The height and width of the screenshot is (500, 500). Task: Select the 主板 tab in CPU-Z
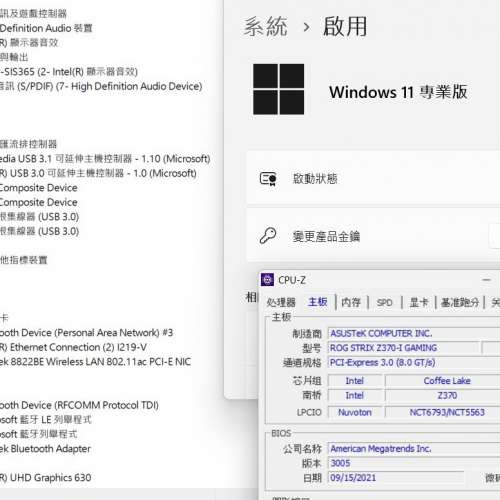point(318,302)
